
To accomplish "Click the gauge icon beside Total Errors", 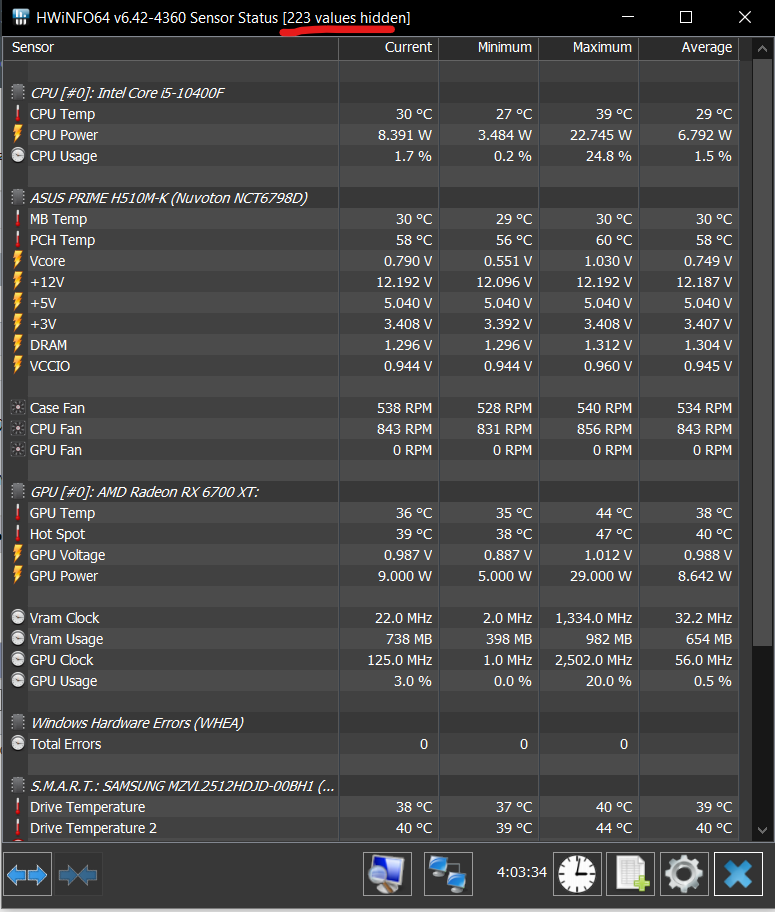I will point(18,744).
